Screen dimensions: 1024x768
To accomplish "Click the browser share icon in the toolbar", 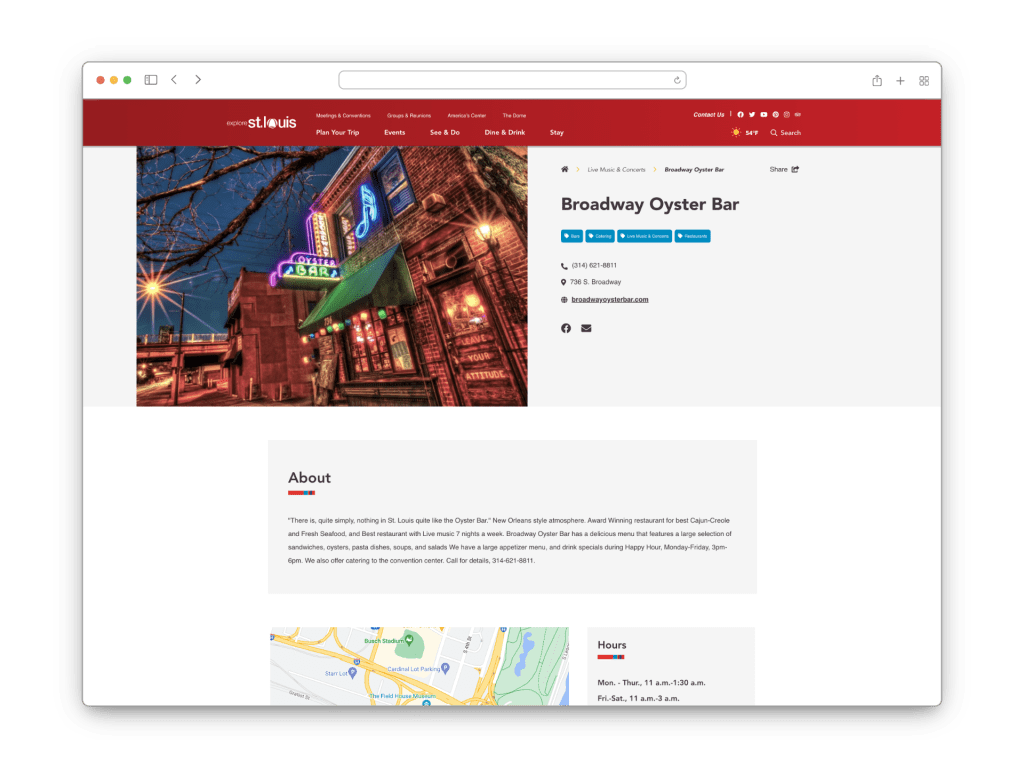I will click(877, 80).
